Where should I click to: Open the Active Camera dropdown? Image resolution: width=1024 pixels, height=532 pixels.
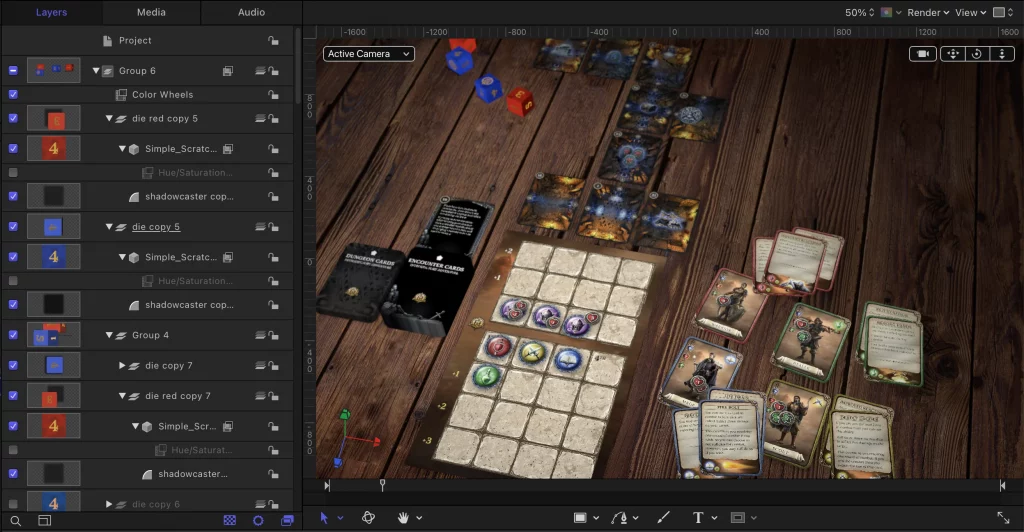click(369, 54)
